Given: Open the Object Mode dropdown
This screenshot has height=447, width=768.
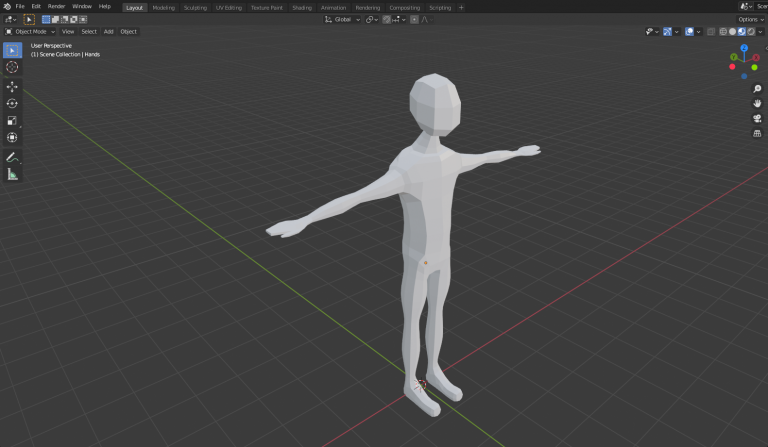Looking at the screenshot, I should point(30,31).
